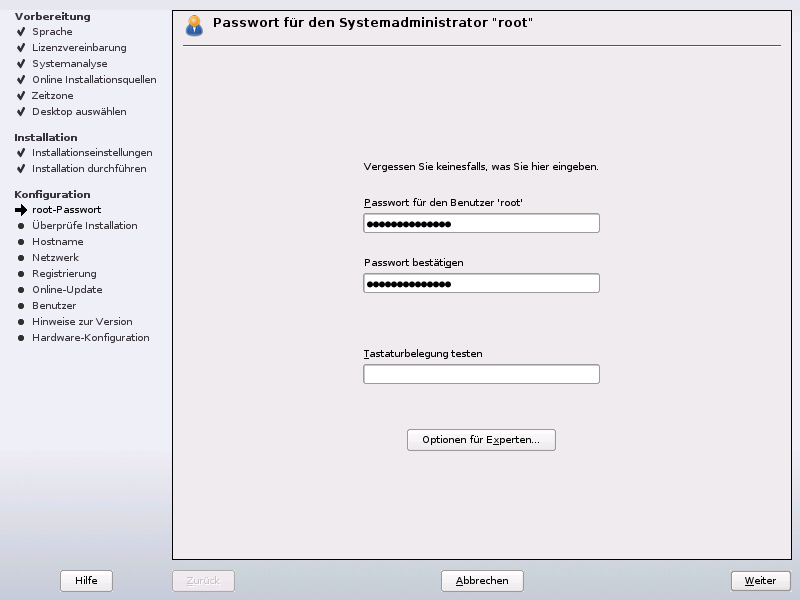Image resolution: width=800 pixels, height=600 pixels.
Task: Select the Registrierung step label
Action: tap(64, 274)
